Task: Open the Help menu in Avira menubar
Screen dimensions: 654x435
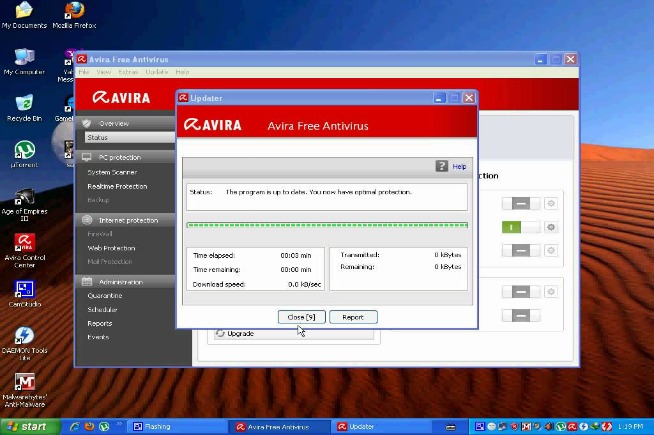Action: pos(182,72)
